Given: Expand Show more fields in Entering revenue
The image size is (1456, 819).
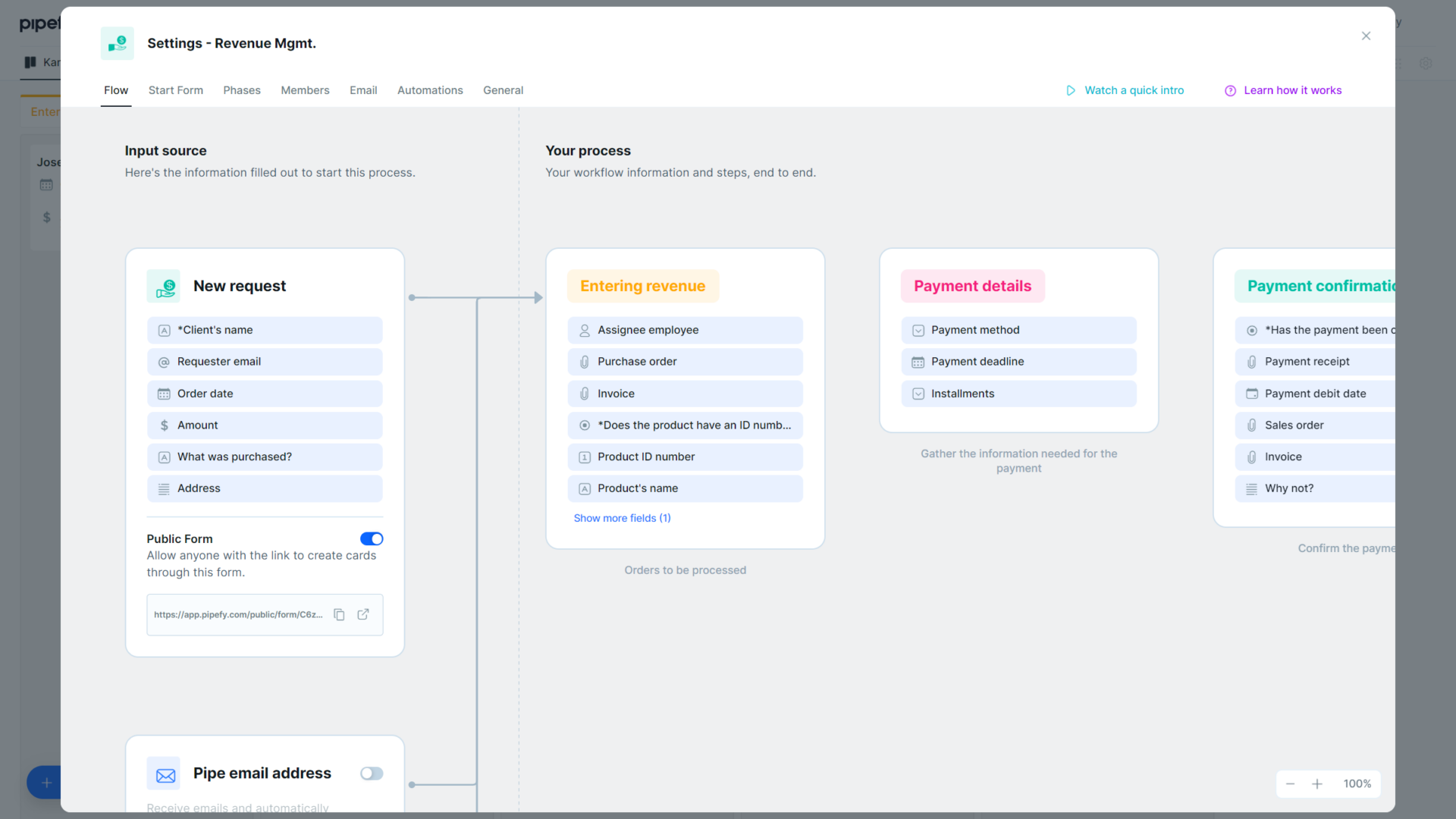Looking at the screenshot, I should point(622,518).
